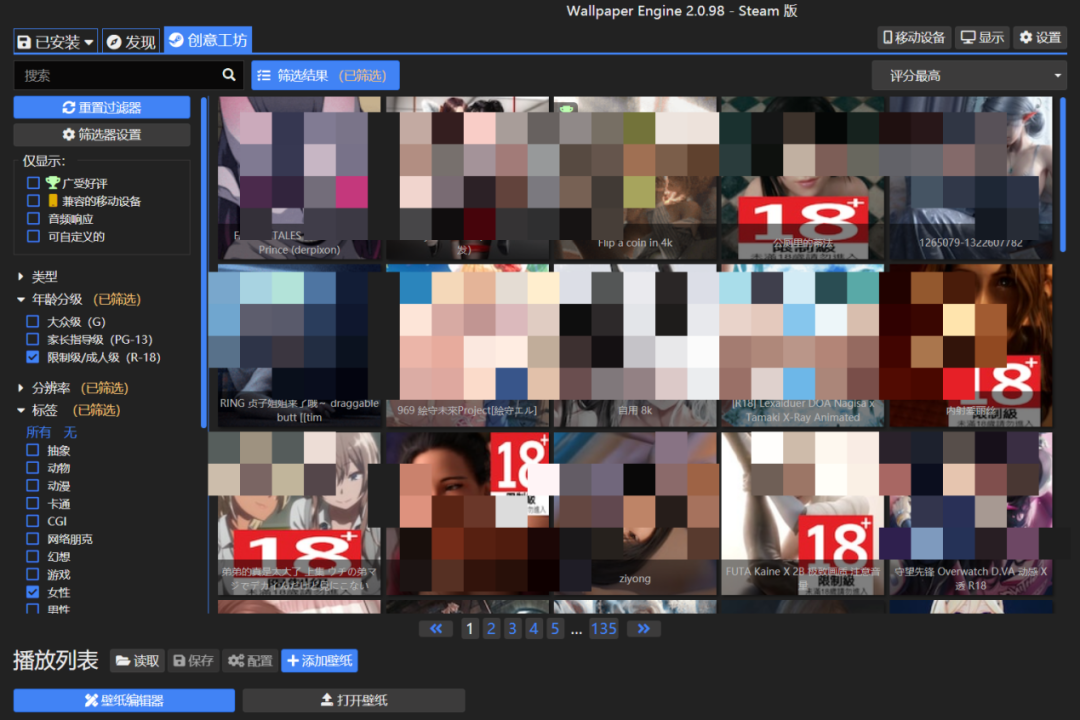Click 重置过滤器 reset filters button
Screen dimensions: 1080x720
click(x=102, y=107)
